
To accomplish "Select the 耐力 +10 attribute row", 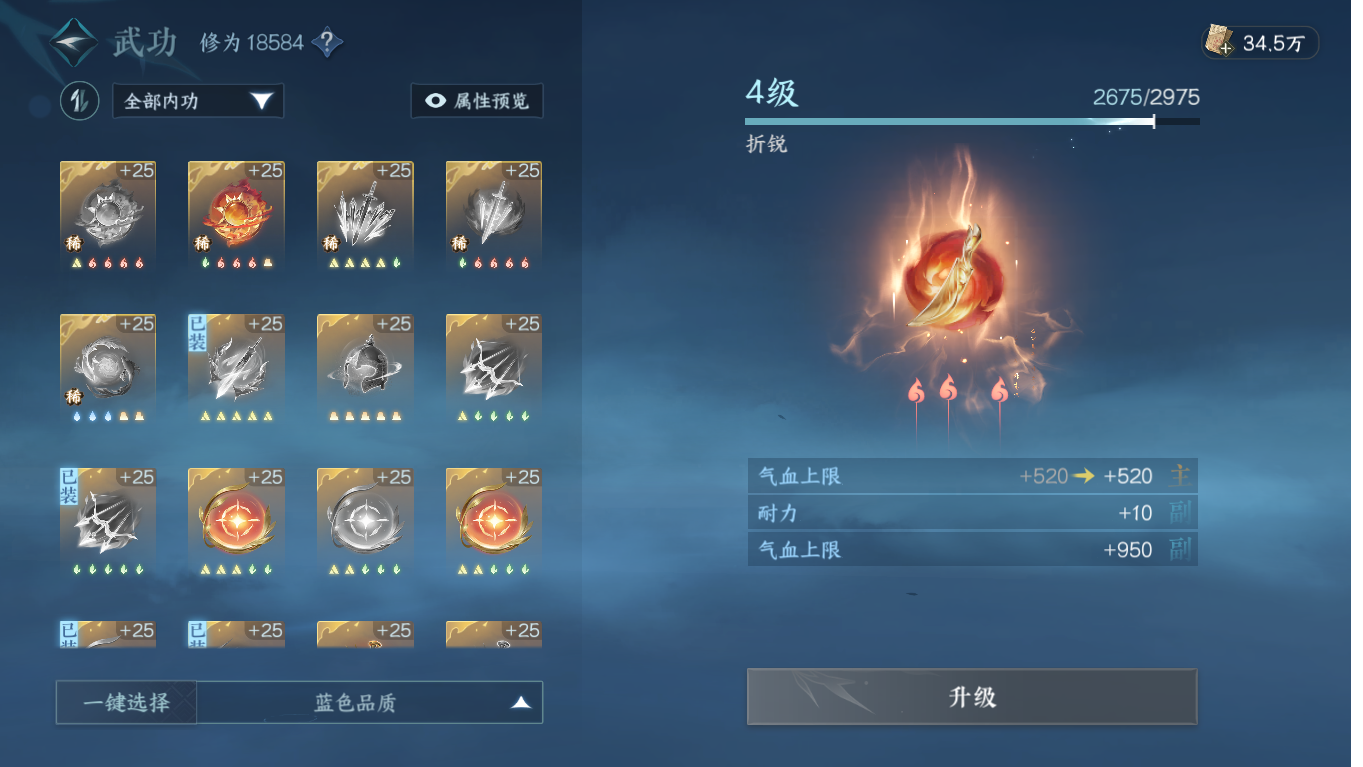I will [x=972, y=513].
